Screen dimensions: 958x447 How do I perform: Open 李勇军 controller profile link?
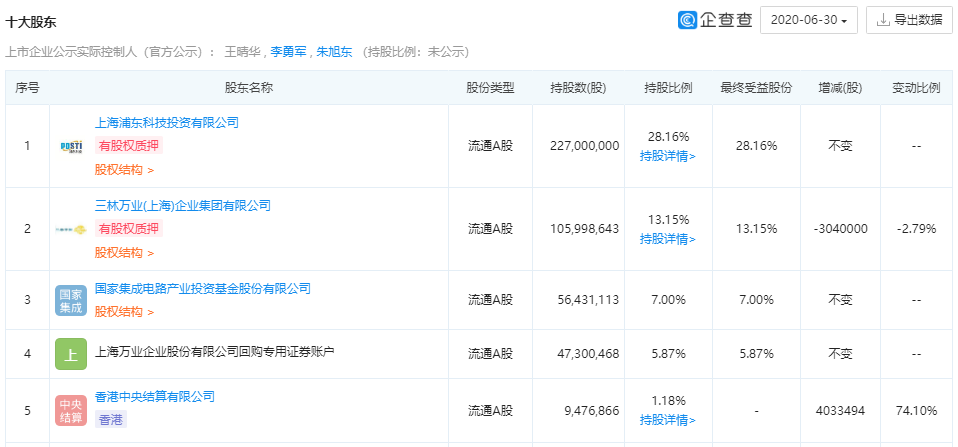[x=288, y=52]
